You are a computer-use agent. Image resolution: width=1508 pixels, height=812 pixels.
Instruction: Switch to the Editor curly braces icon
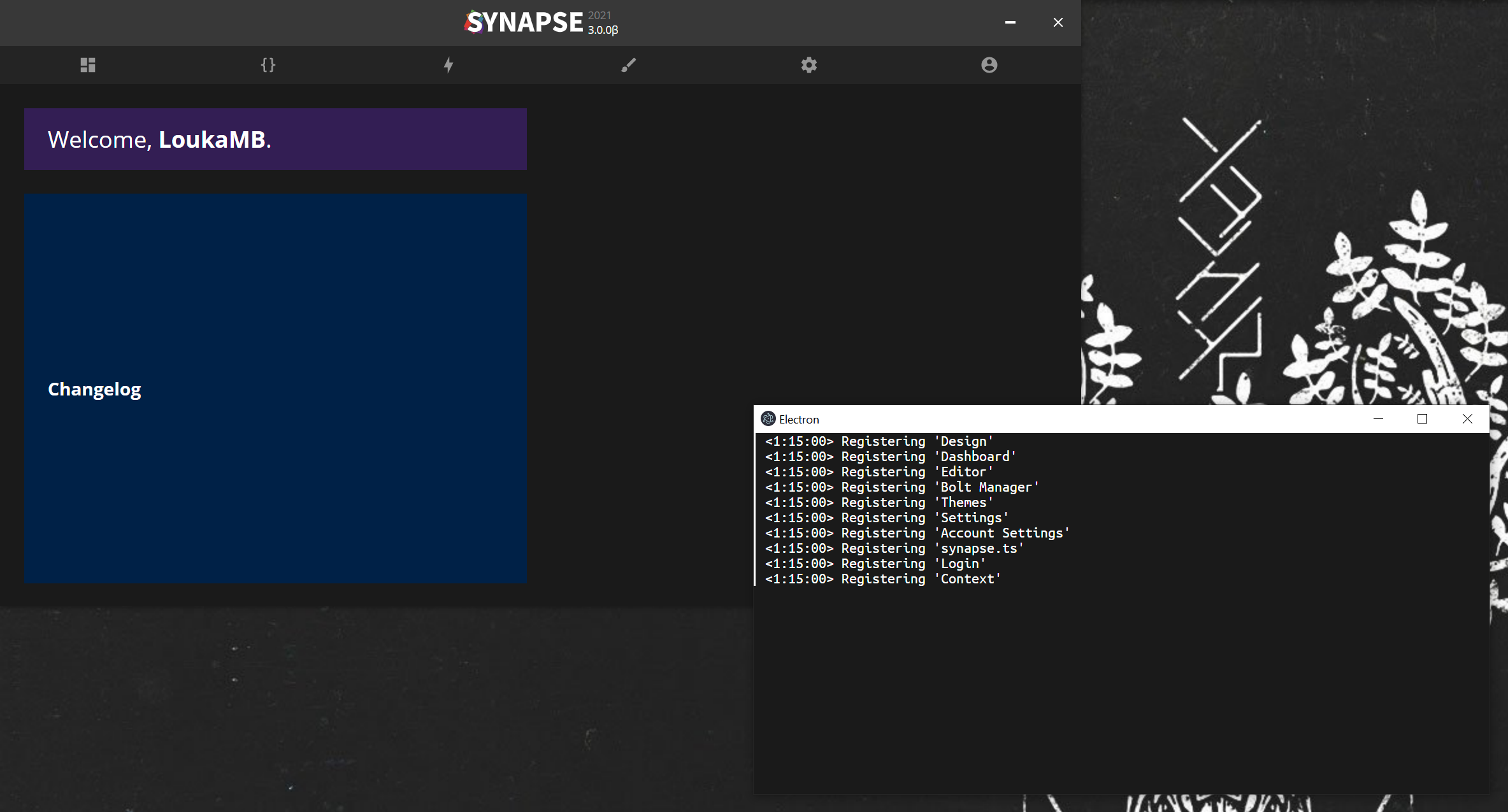point(268,65)
